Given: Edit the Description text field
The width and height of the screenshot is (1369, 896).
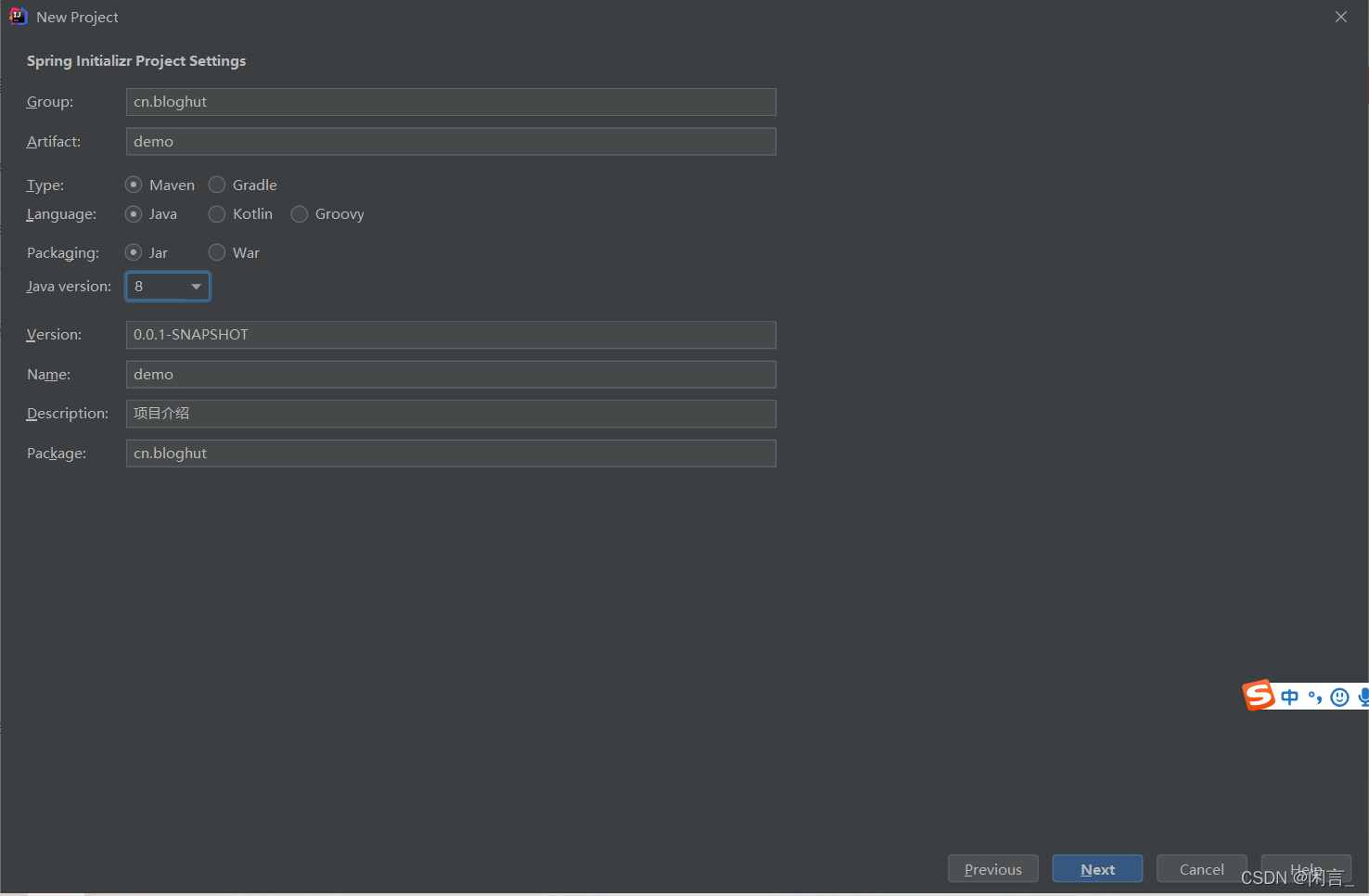Looking at the screenshot, I should tap(451, 414).
